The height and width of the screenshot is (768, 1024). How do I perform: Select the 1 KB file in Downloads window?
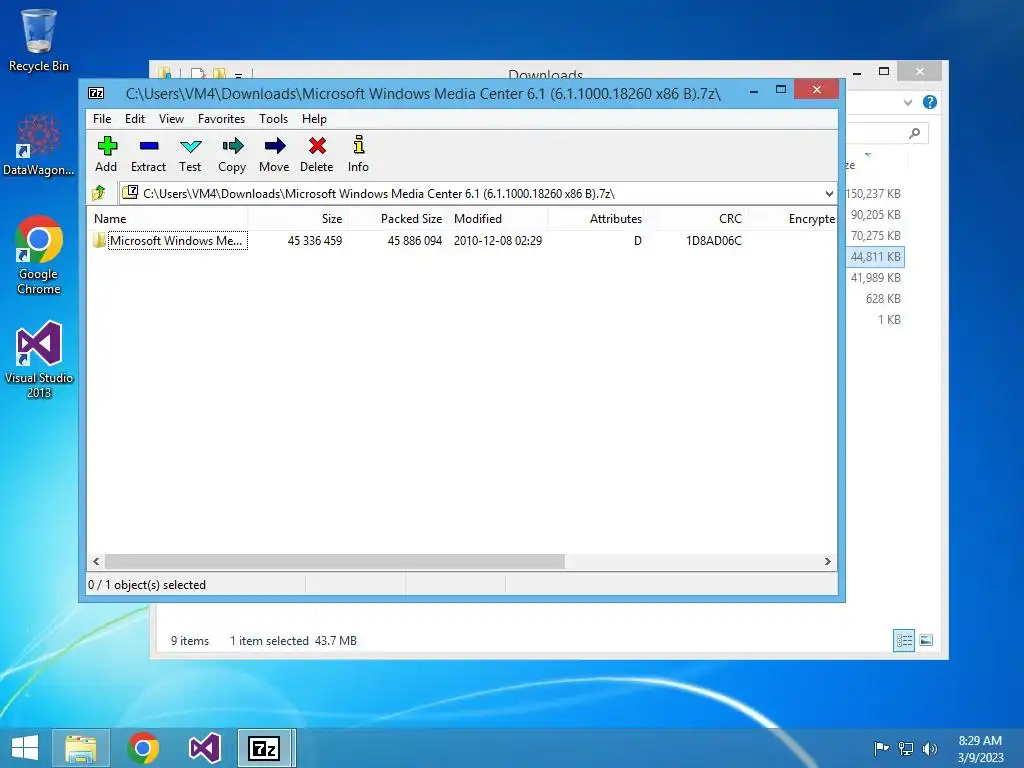[x=889, y=319]
